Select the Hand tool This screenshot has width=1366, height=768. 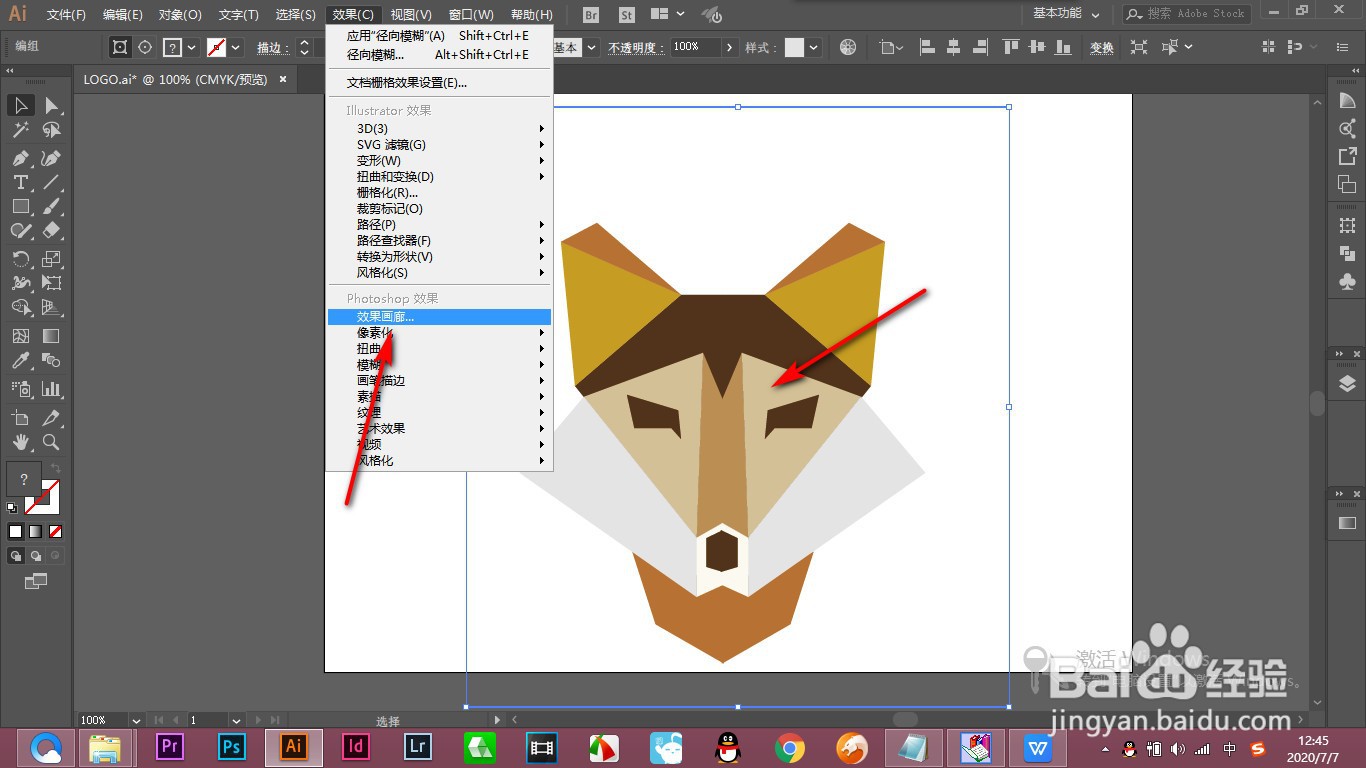(21, 442)
